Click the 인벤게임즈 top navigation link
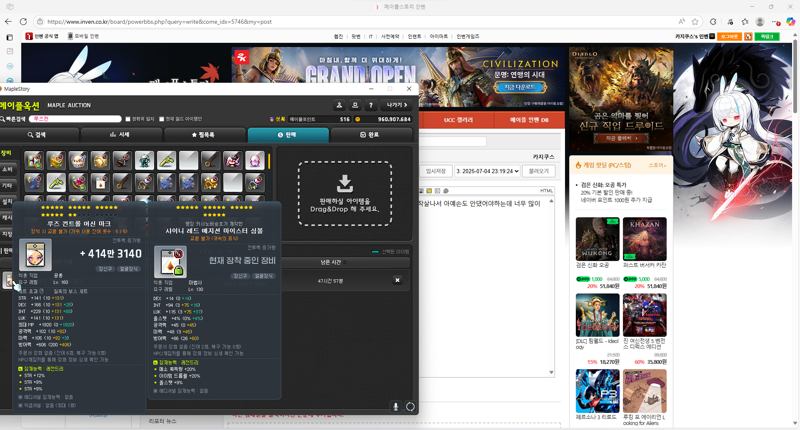800x430 pixels. 468,37
